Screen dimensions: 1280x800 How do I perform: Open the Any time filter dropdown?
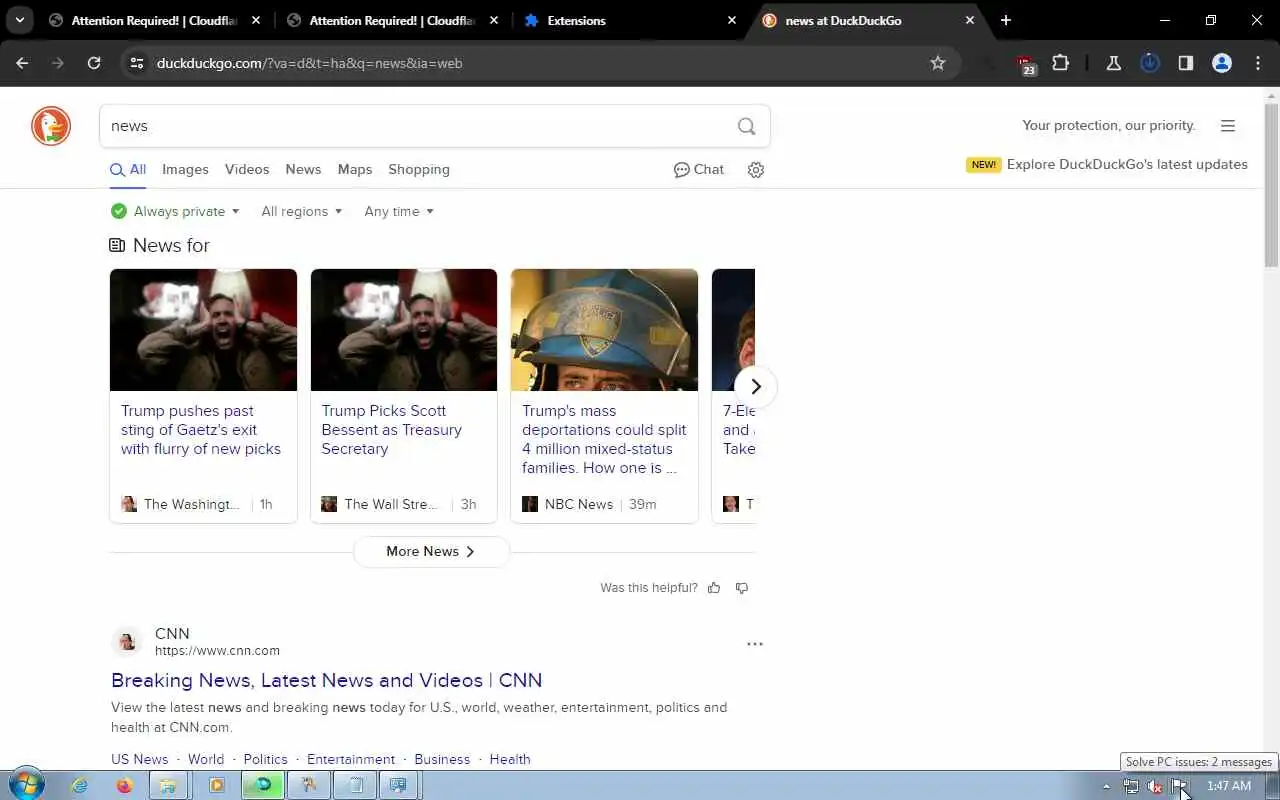[399, 211]
